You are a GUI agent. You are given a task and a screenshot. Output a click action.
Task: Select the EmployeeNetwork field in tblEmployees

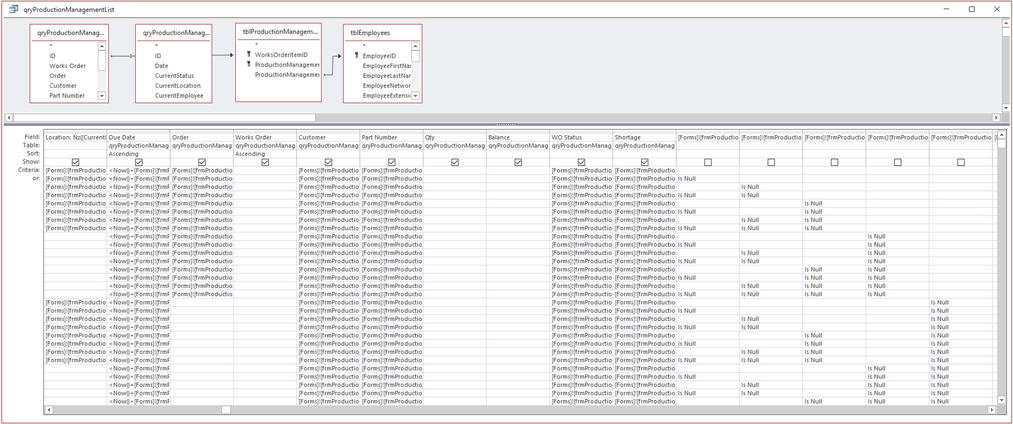[x=386, y=85]
